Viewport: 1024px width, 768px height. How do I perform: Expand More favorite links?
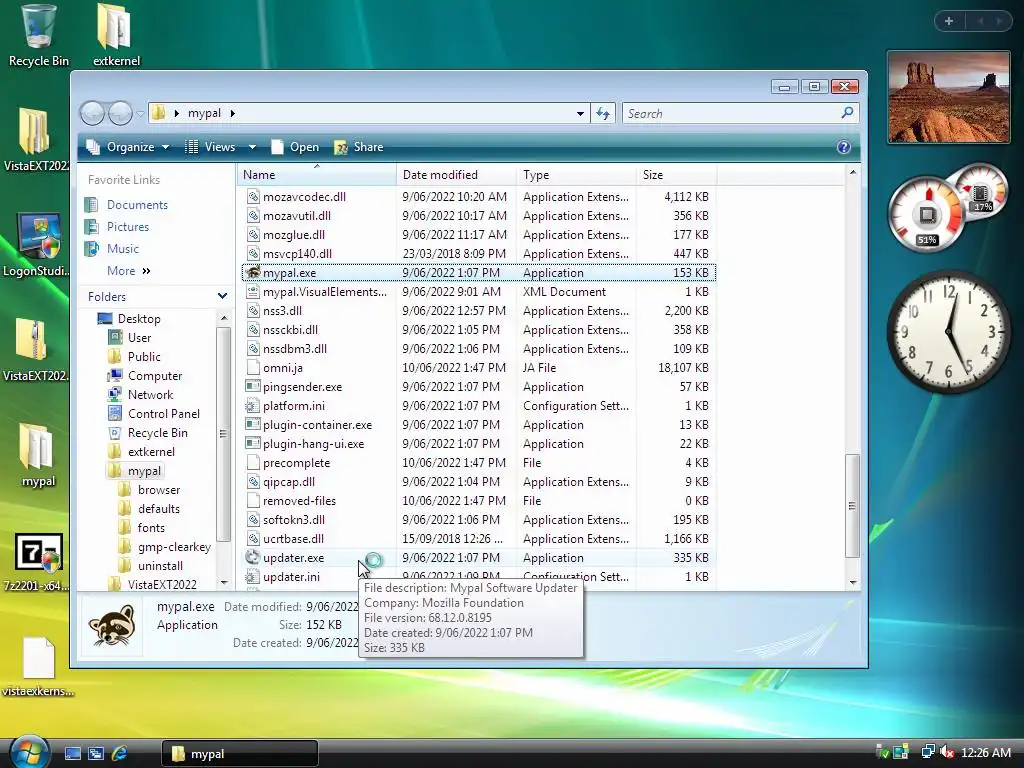[129, 270]
